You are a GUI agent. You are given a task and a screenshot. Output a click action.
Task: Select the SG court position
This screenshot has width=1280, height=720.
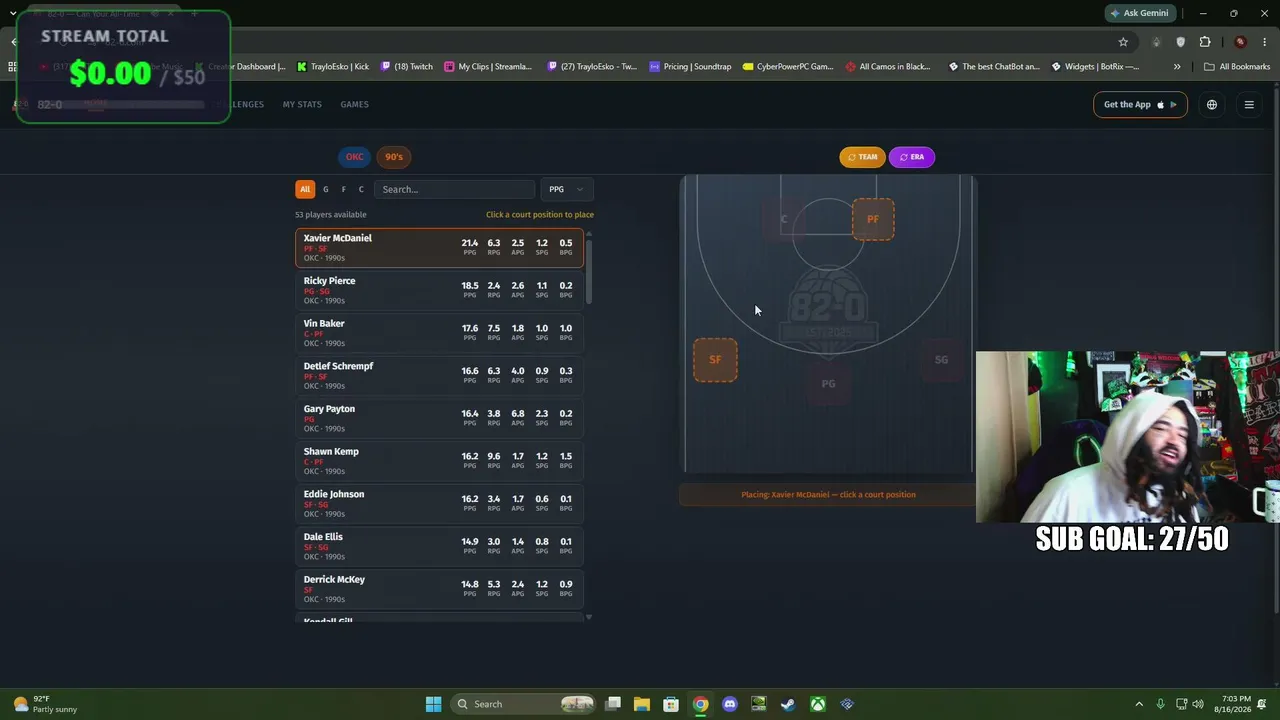click(941, 360)
